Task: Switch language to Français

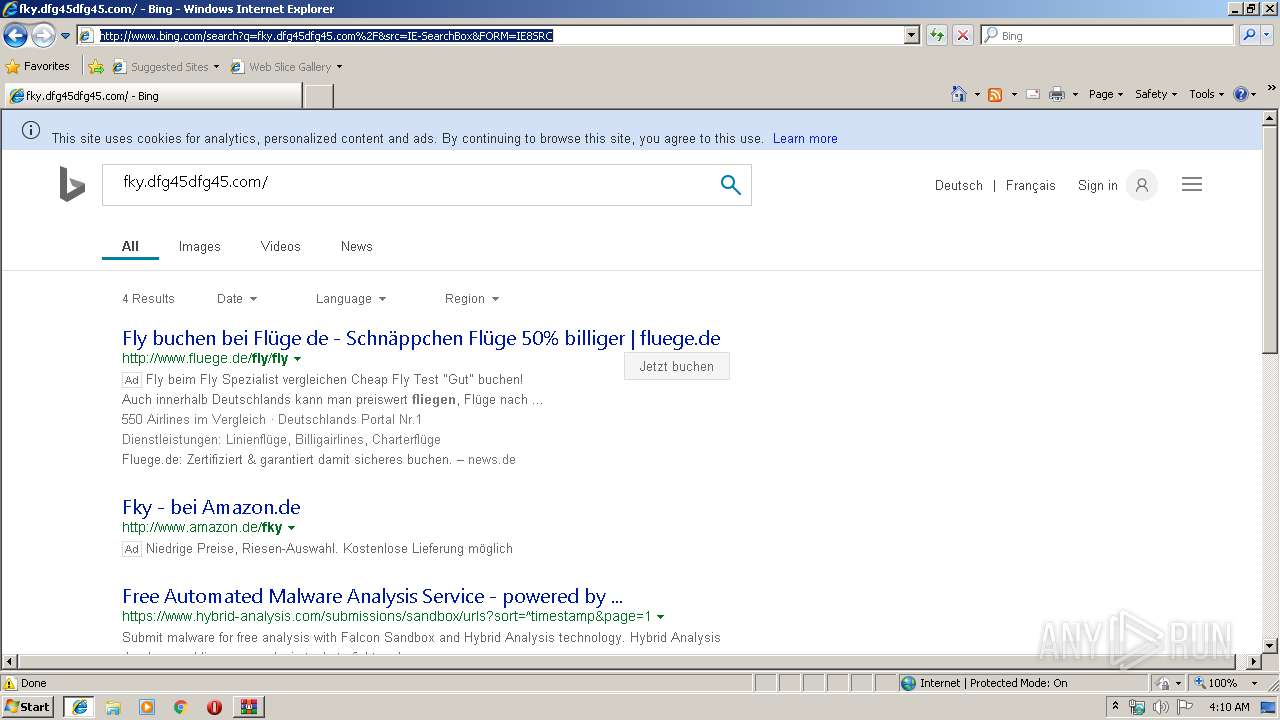Action: 1031,186
